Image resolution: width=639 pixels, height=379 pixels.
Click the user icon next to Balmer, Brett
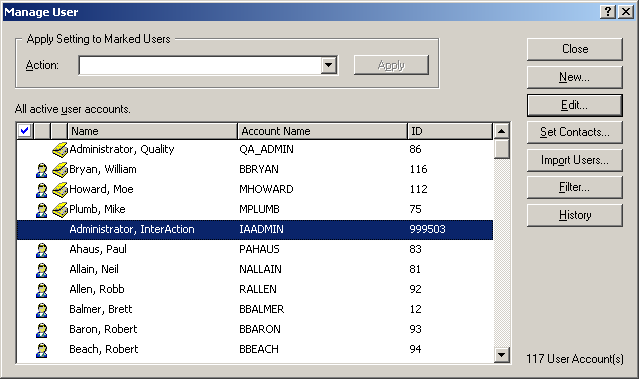42,310
